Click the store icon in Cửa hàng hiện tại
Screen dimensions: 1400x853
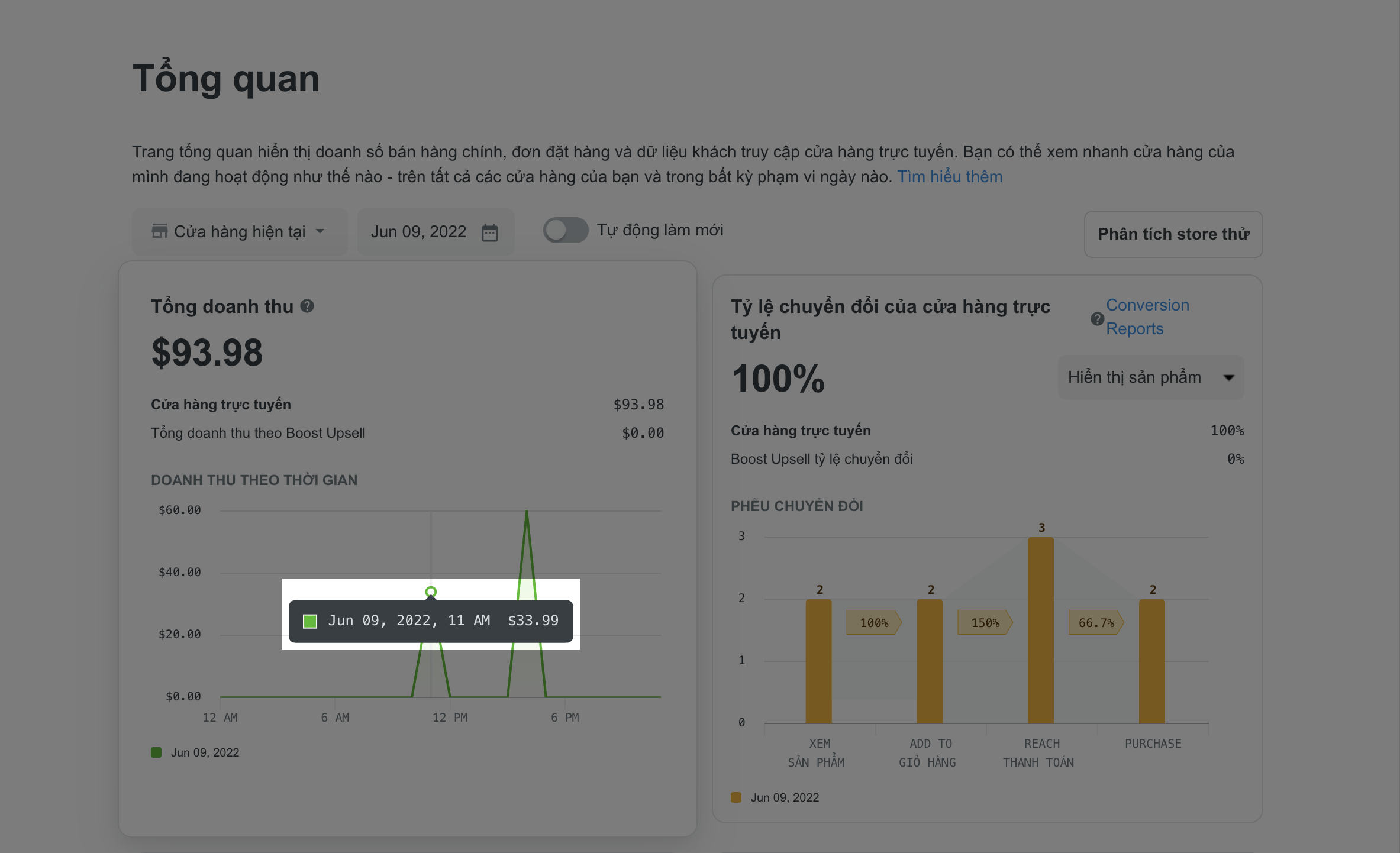[160, 231]
